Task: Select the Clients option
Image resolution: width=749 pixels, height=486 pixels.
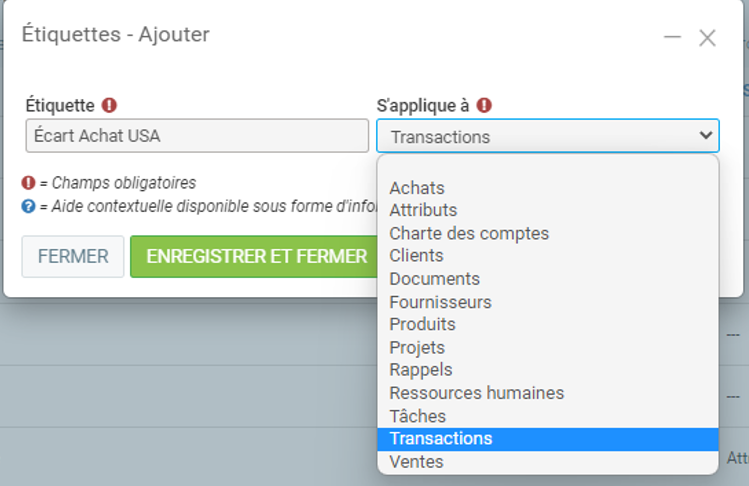Action: 416,256
